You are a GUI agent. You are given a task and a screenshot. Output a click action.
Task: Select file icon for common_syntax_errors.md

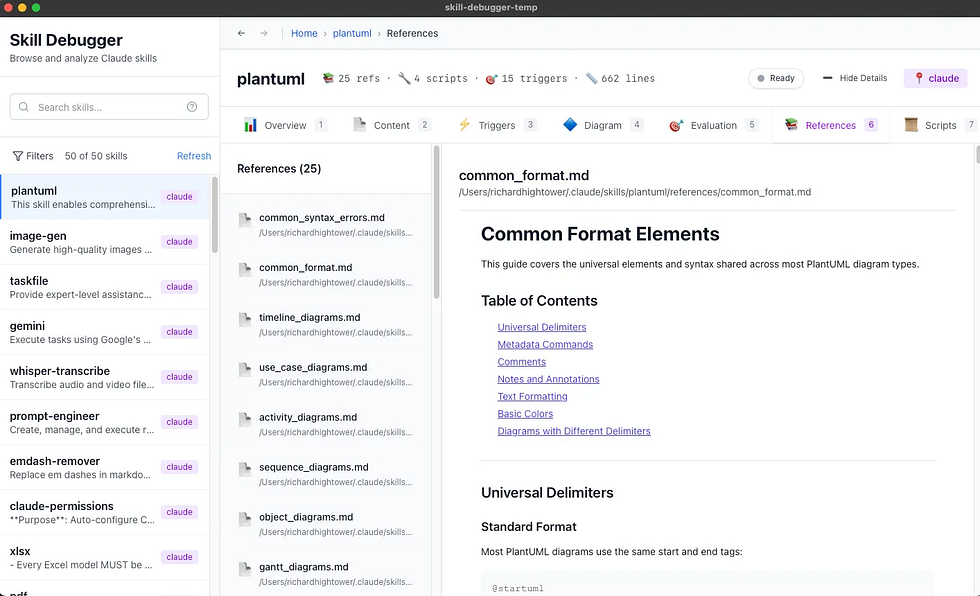point(245,219)
